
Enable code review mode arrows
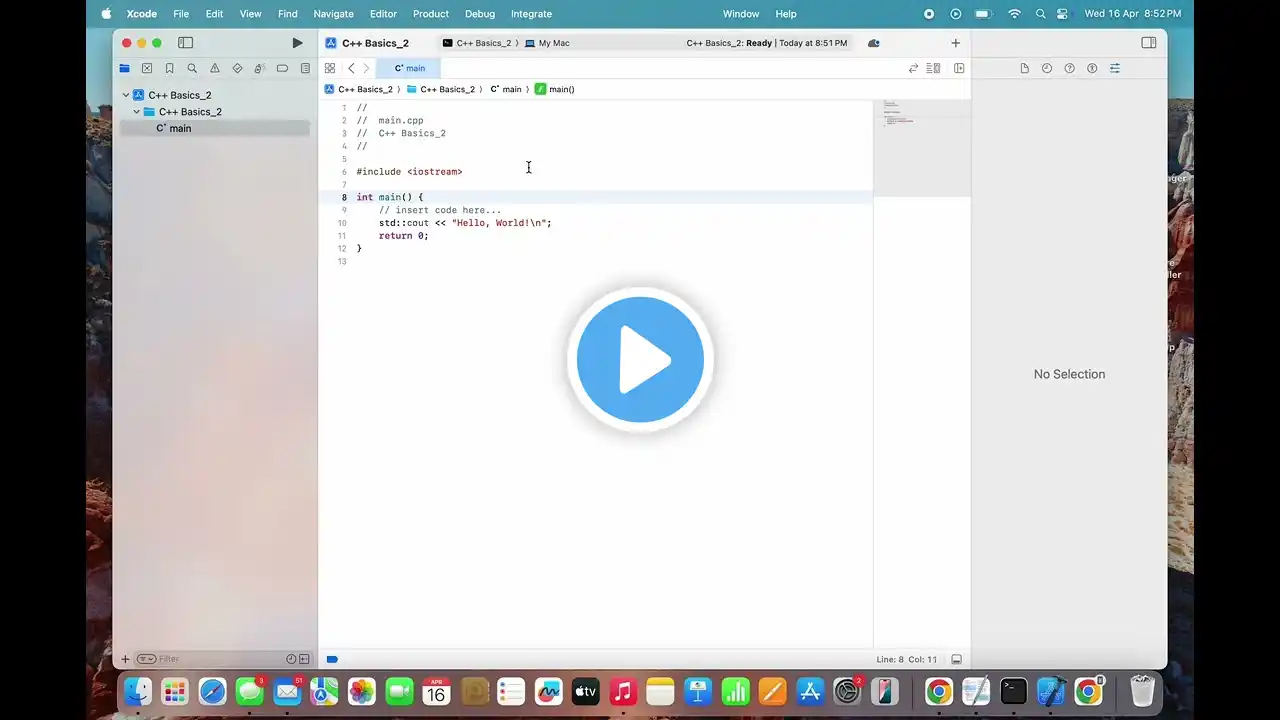click(913, 68)
